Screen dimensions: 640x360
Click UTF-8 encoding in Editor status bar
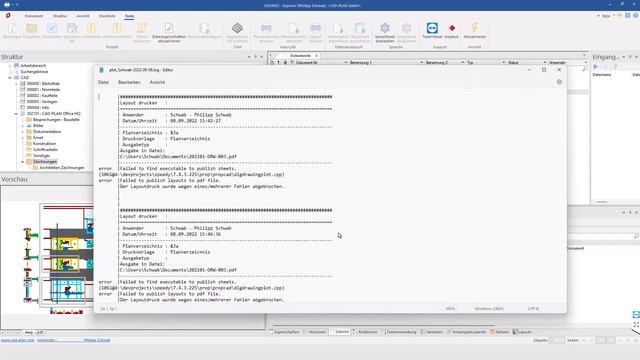coord(533,309)
